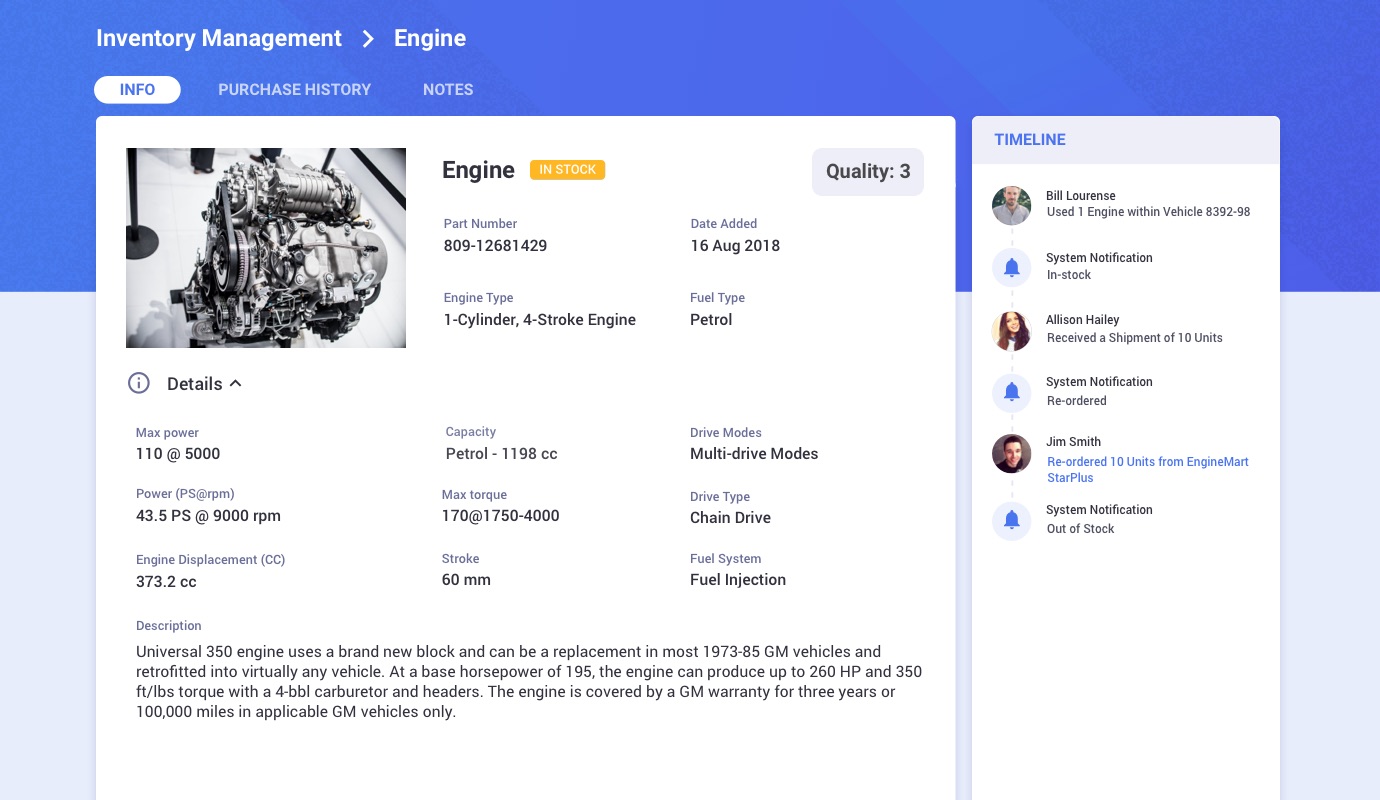
Task: Click the capacity value Petrol - 1198 cc
Action: click(502, 454)
